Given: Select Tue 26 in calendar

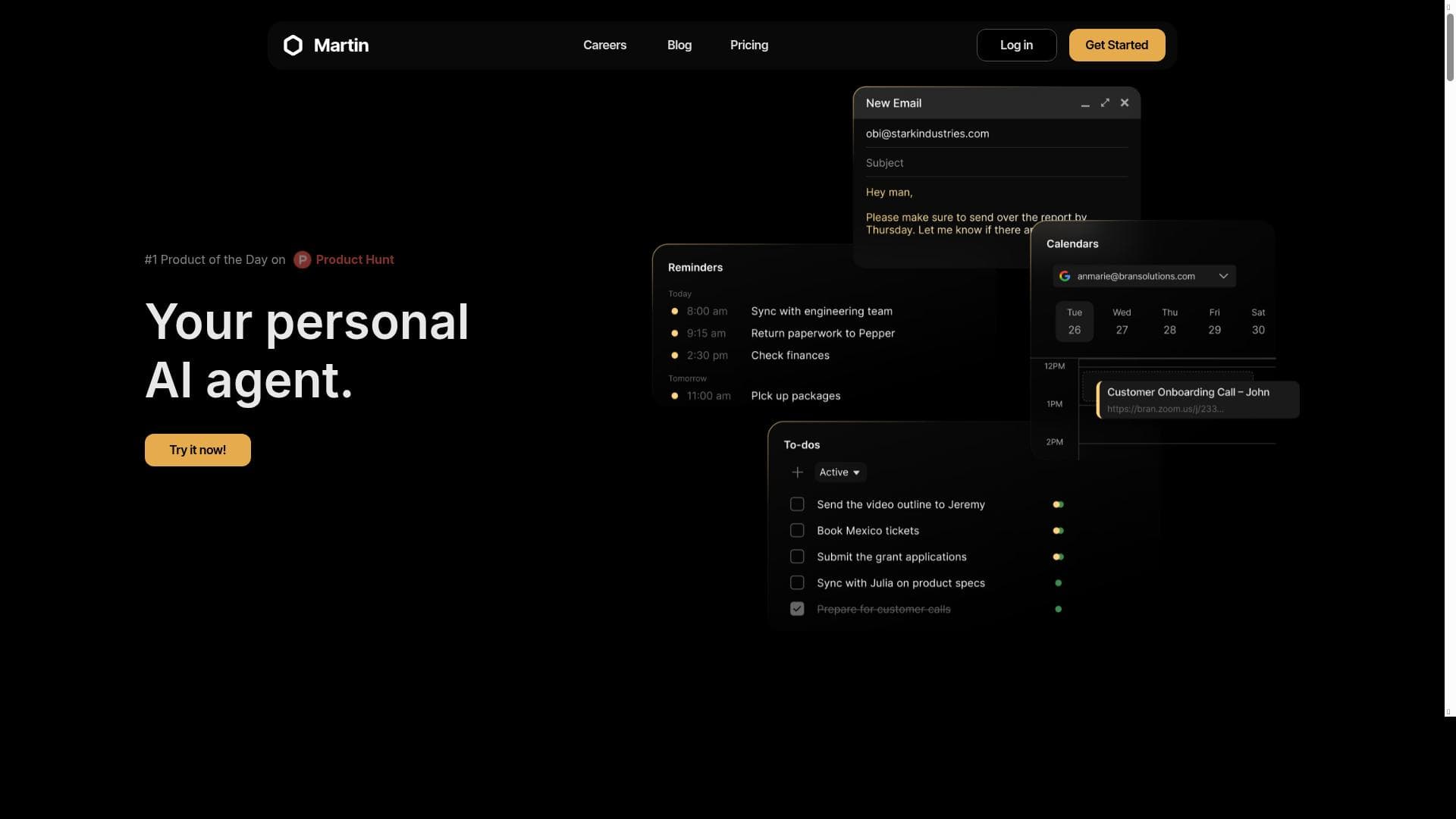Looking at the screenshot, I should point(1074,322).
